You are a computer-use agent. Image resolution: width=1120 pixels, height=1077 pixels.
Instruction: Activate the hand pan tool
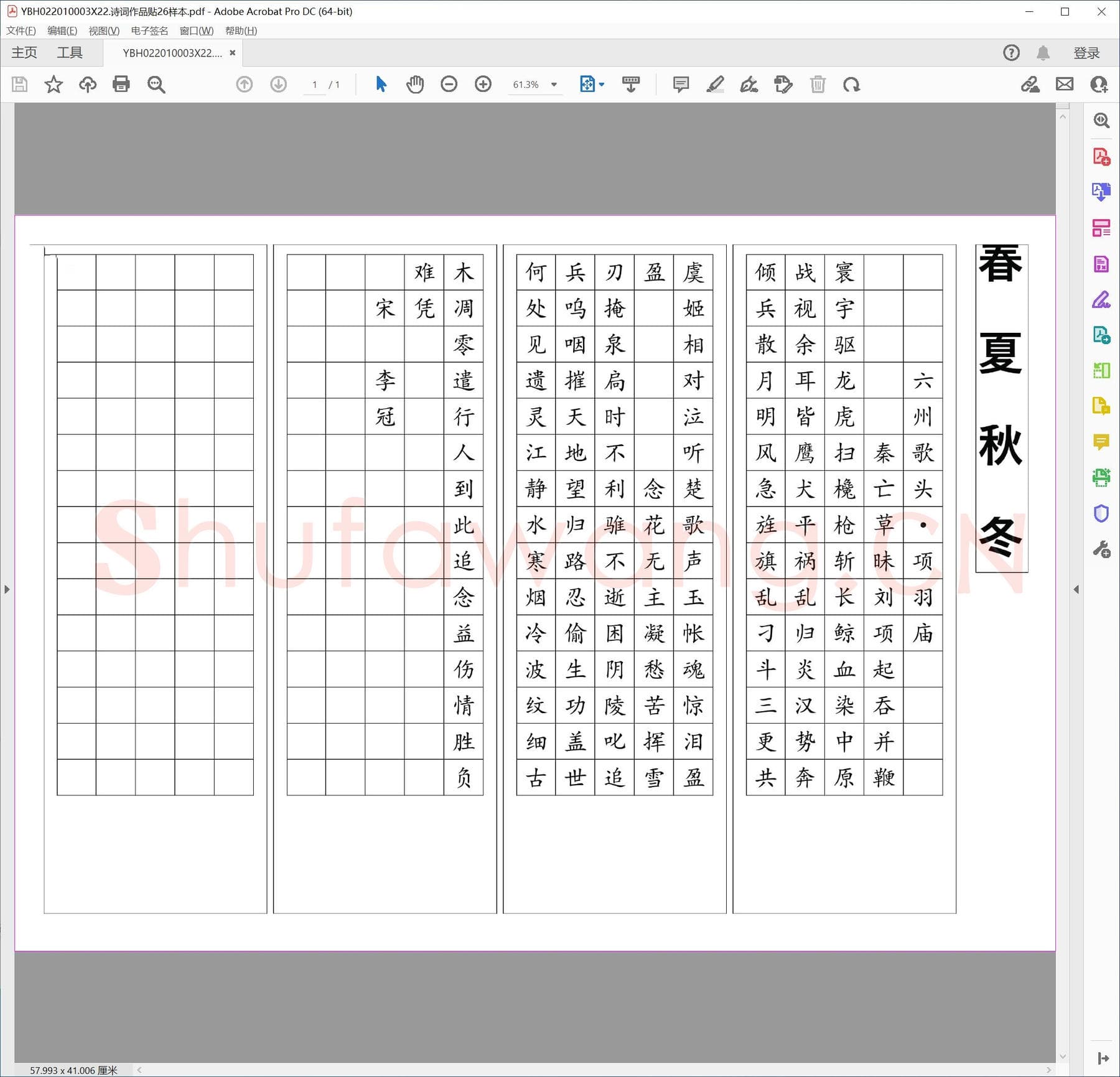(x=415, y=84)
